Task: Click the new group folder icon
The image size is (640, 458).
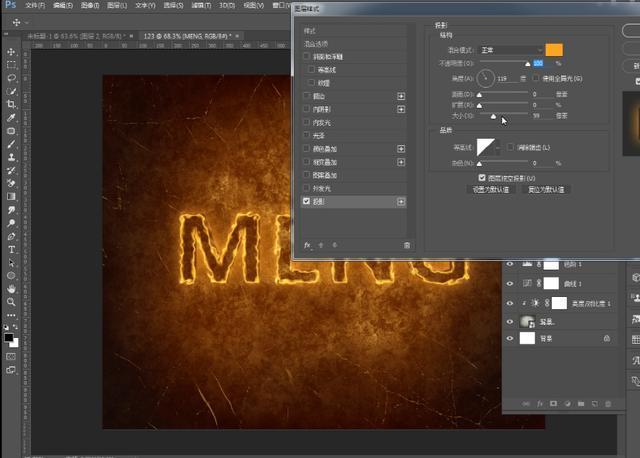Action: pyautogui.click(x=581, y=404)
